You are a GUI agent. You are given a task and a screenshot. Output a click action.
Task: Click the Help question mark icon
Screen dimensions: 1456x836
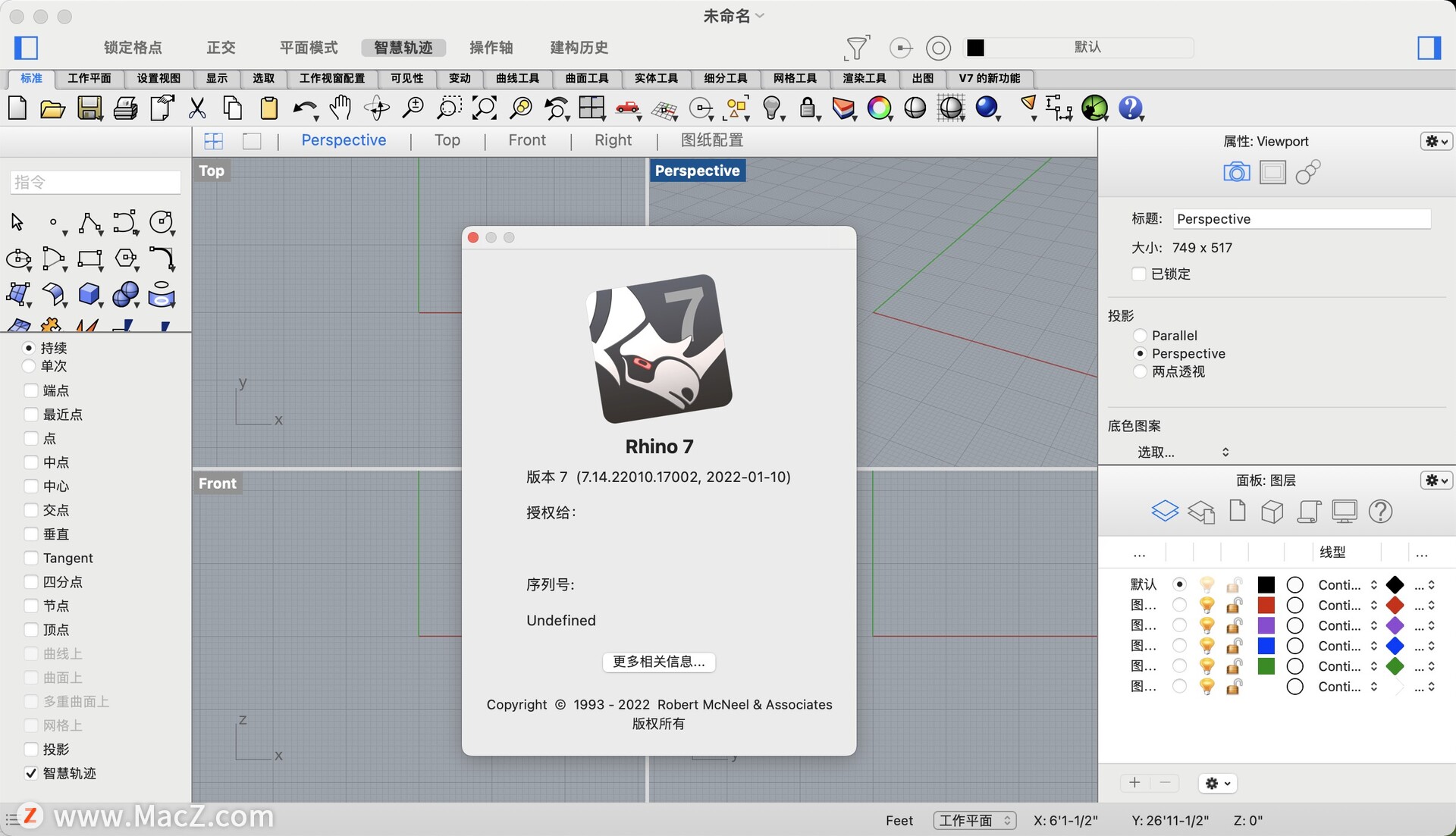pos(1130,108)
